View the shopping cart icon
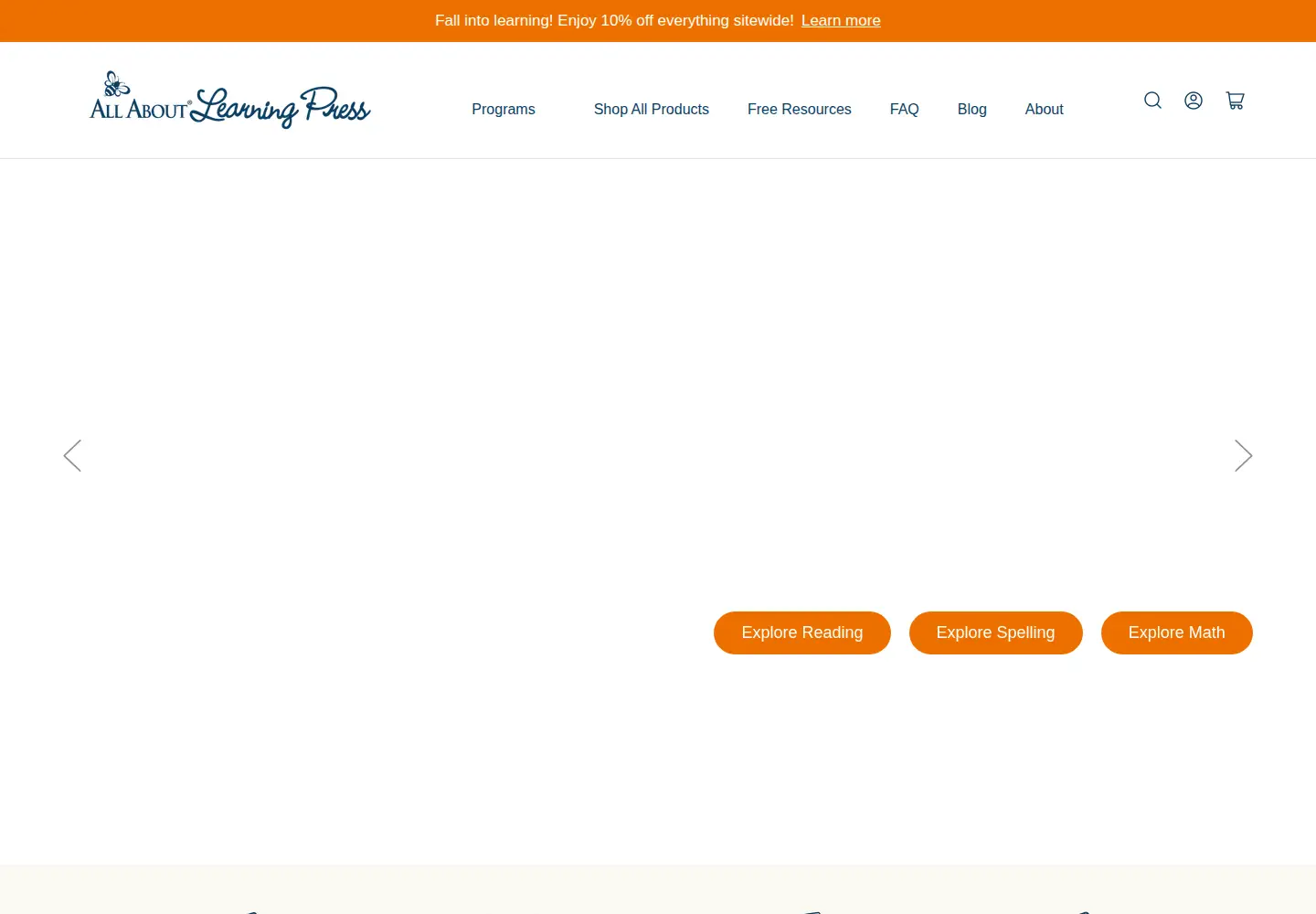 point(1235,101)
